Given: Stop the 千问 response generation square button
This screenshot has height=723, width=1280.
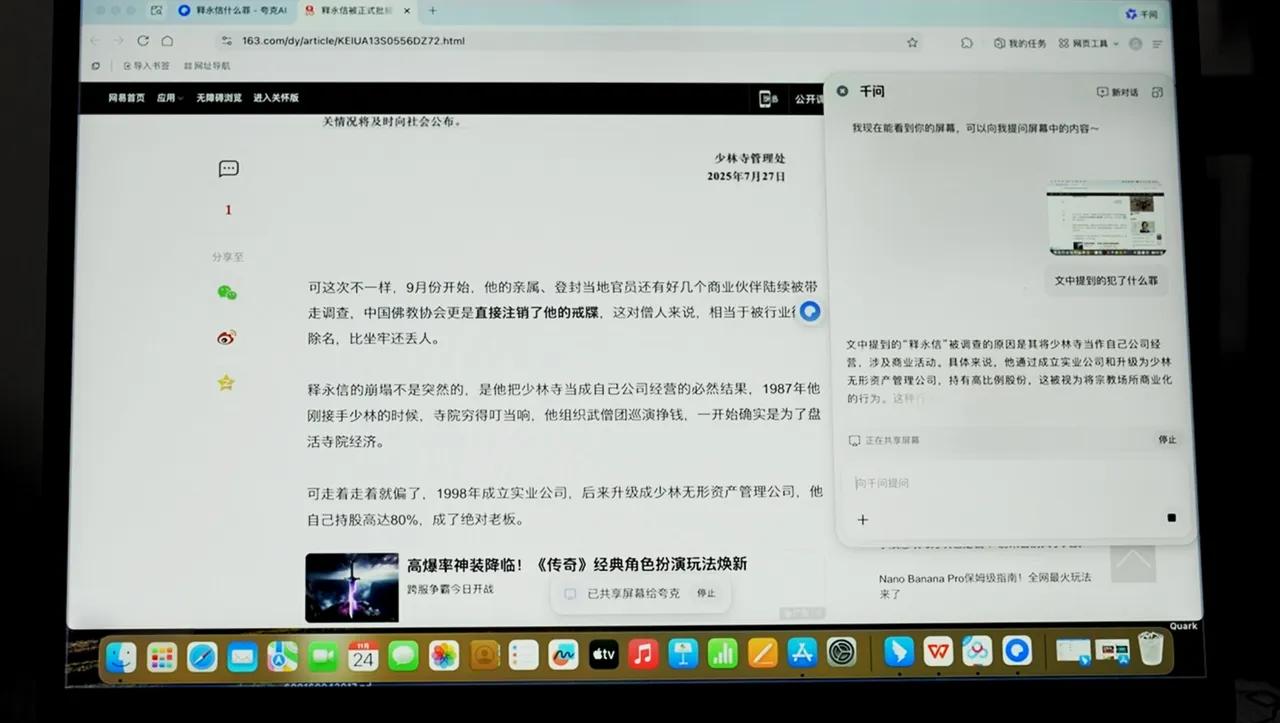Looking at the screenshot, I should click(1171, 518).
